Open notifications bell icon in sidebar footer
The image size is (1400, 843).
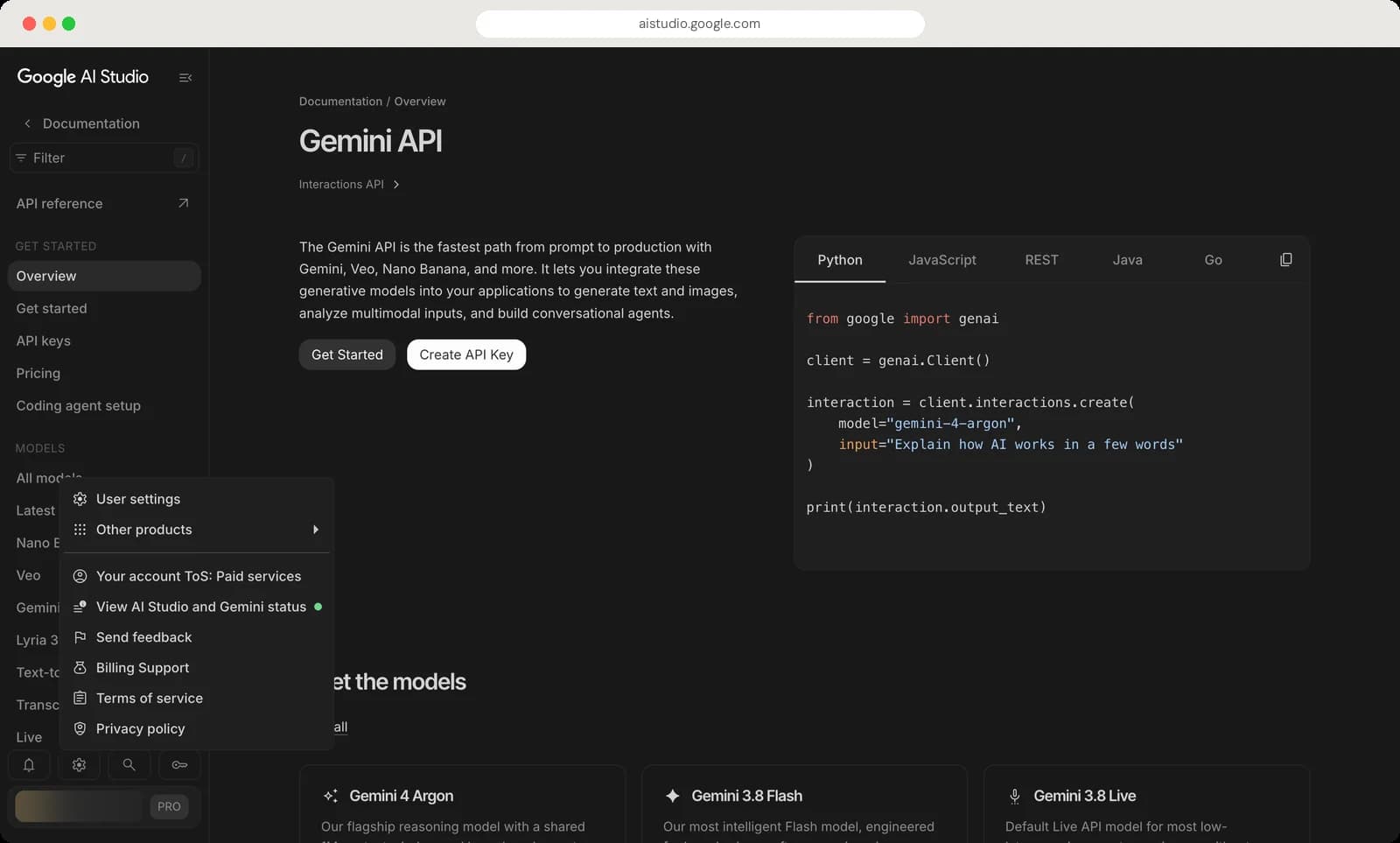point(29,765)
